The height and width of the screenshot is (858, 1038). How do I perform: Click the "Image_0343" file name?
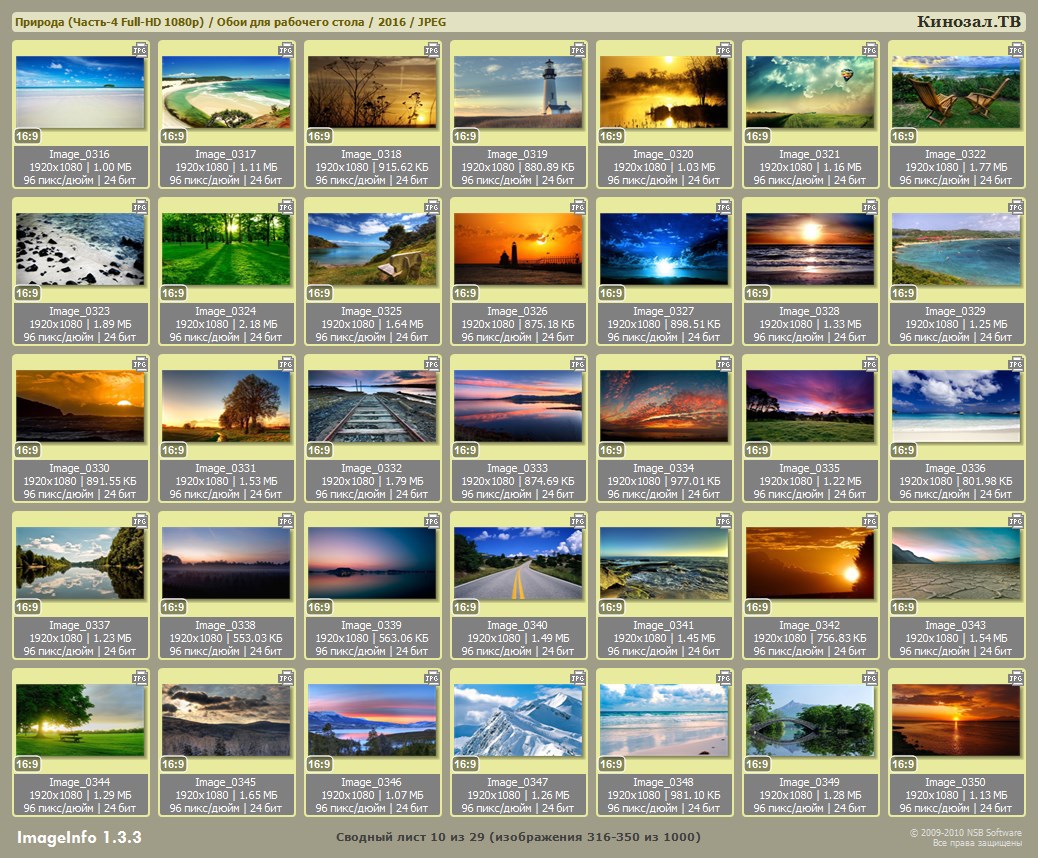click(x=955, y=625)
